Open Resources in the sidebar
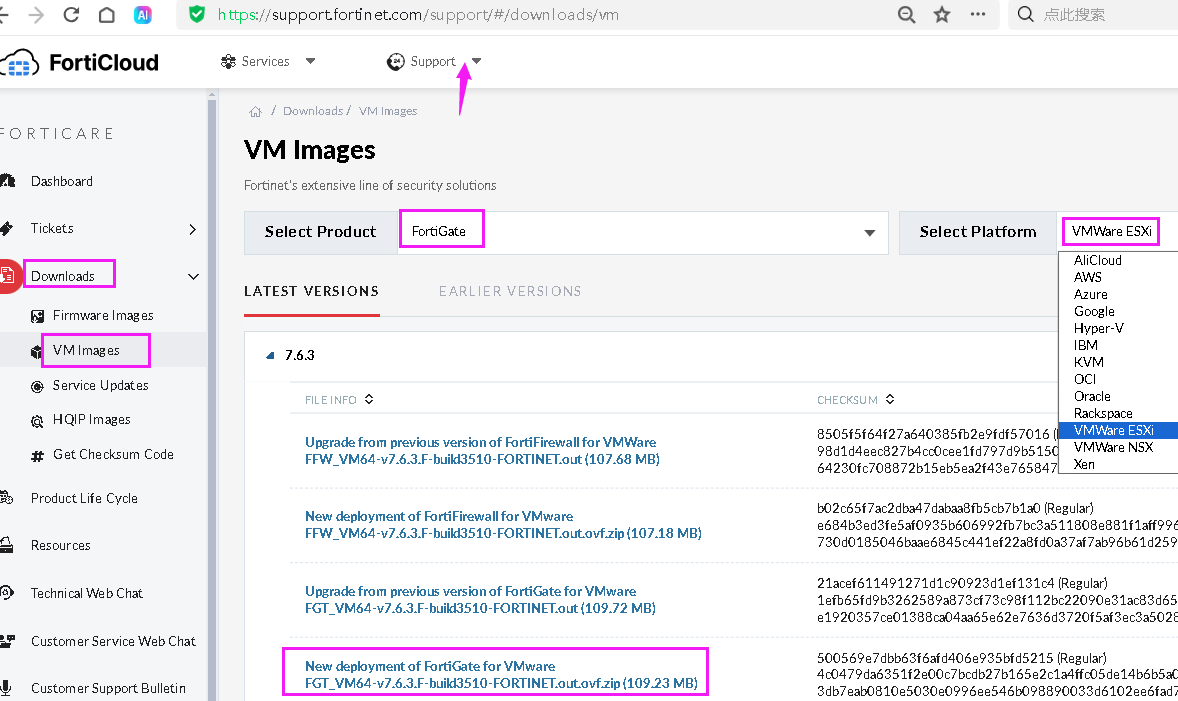 click(x=60, y=545)
